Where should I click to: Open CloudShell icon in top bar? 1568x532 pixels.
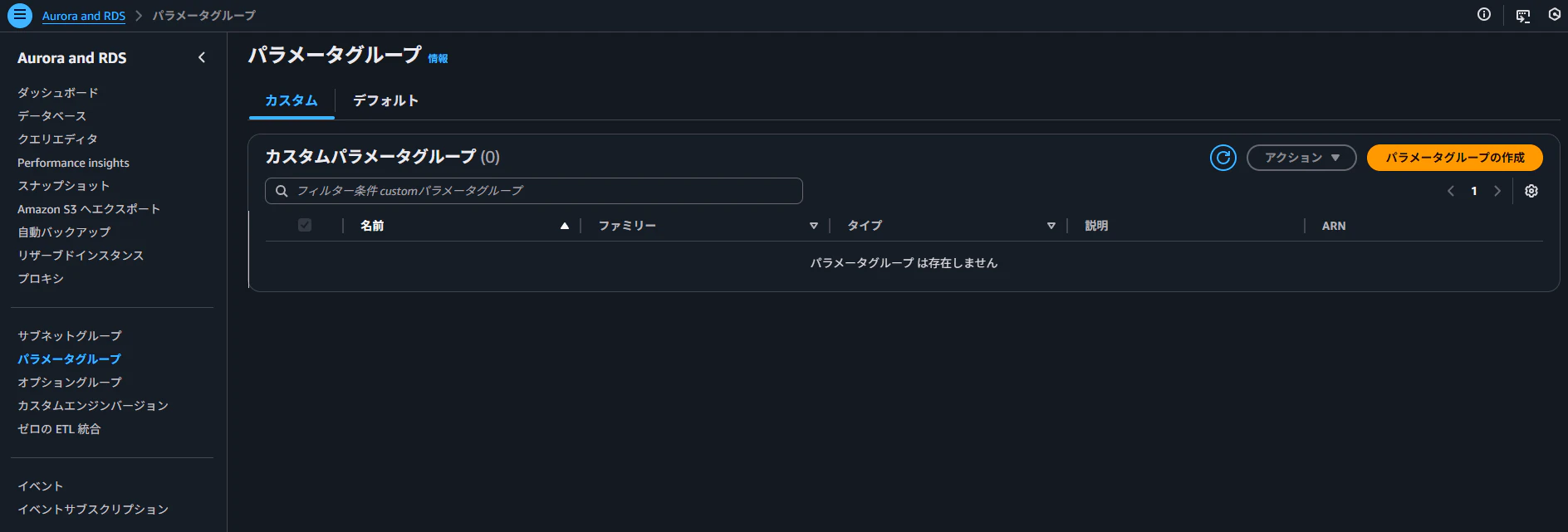pos(1523,16)
